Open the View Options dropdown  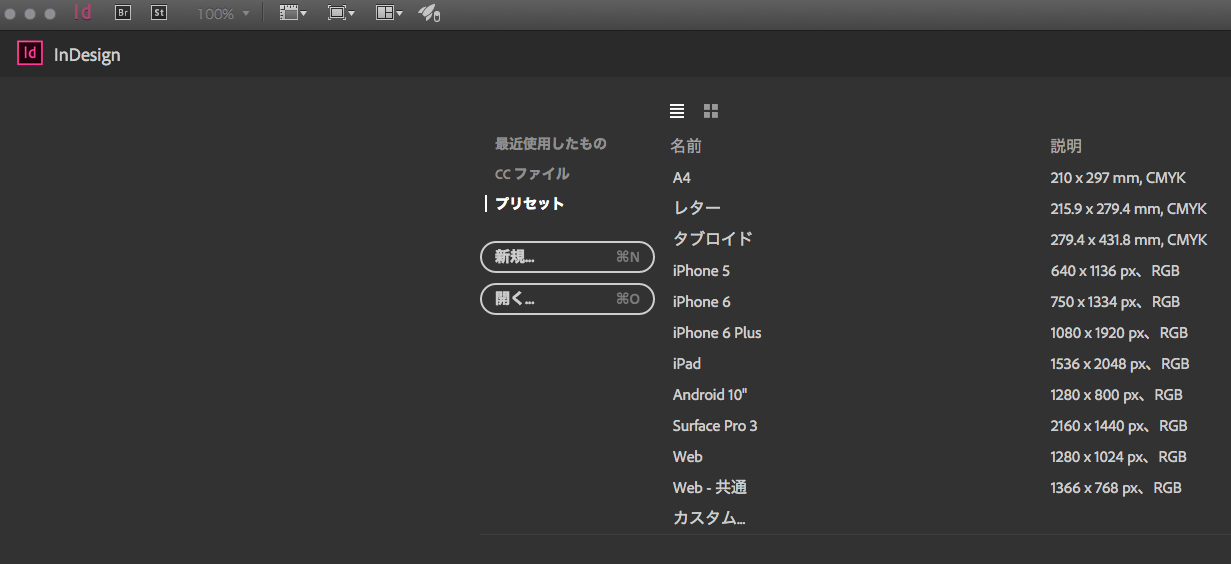(x=292, y=13)
